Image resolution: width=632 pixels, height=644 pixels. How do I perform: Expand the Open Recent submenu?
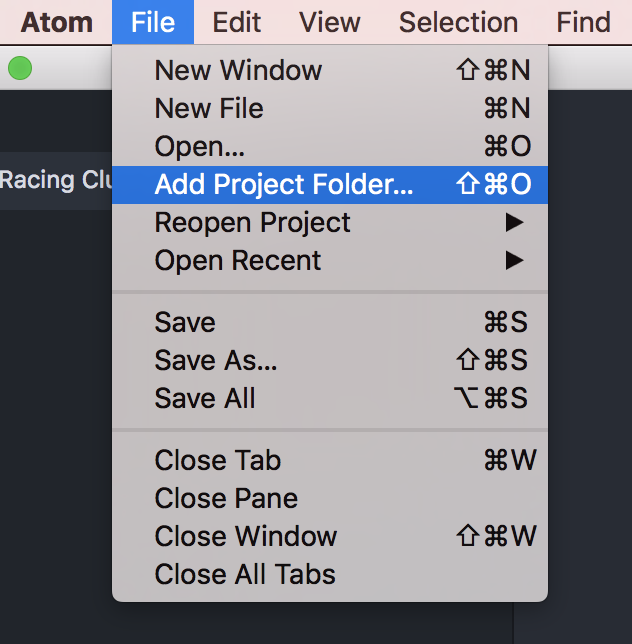(238, 260)
